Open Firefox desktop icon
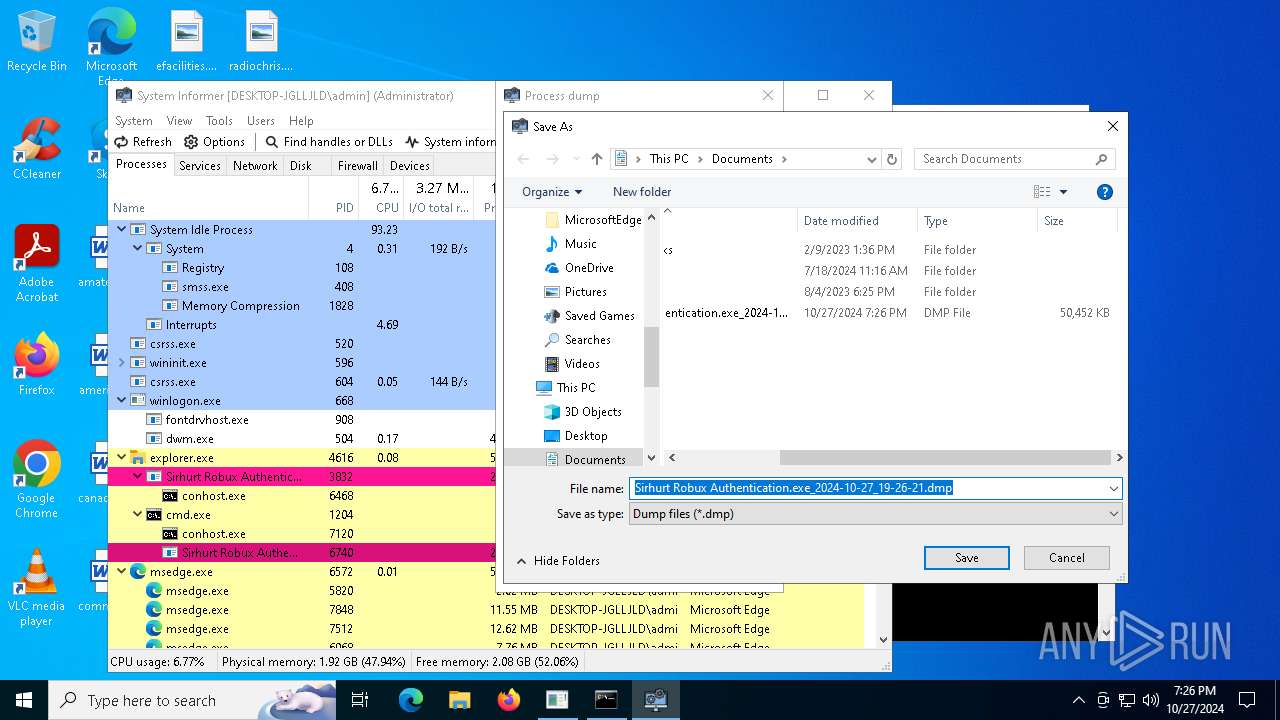This screenshot has width=1280, height=720. coord(37,365)
